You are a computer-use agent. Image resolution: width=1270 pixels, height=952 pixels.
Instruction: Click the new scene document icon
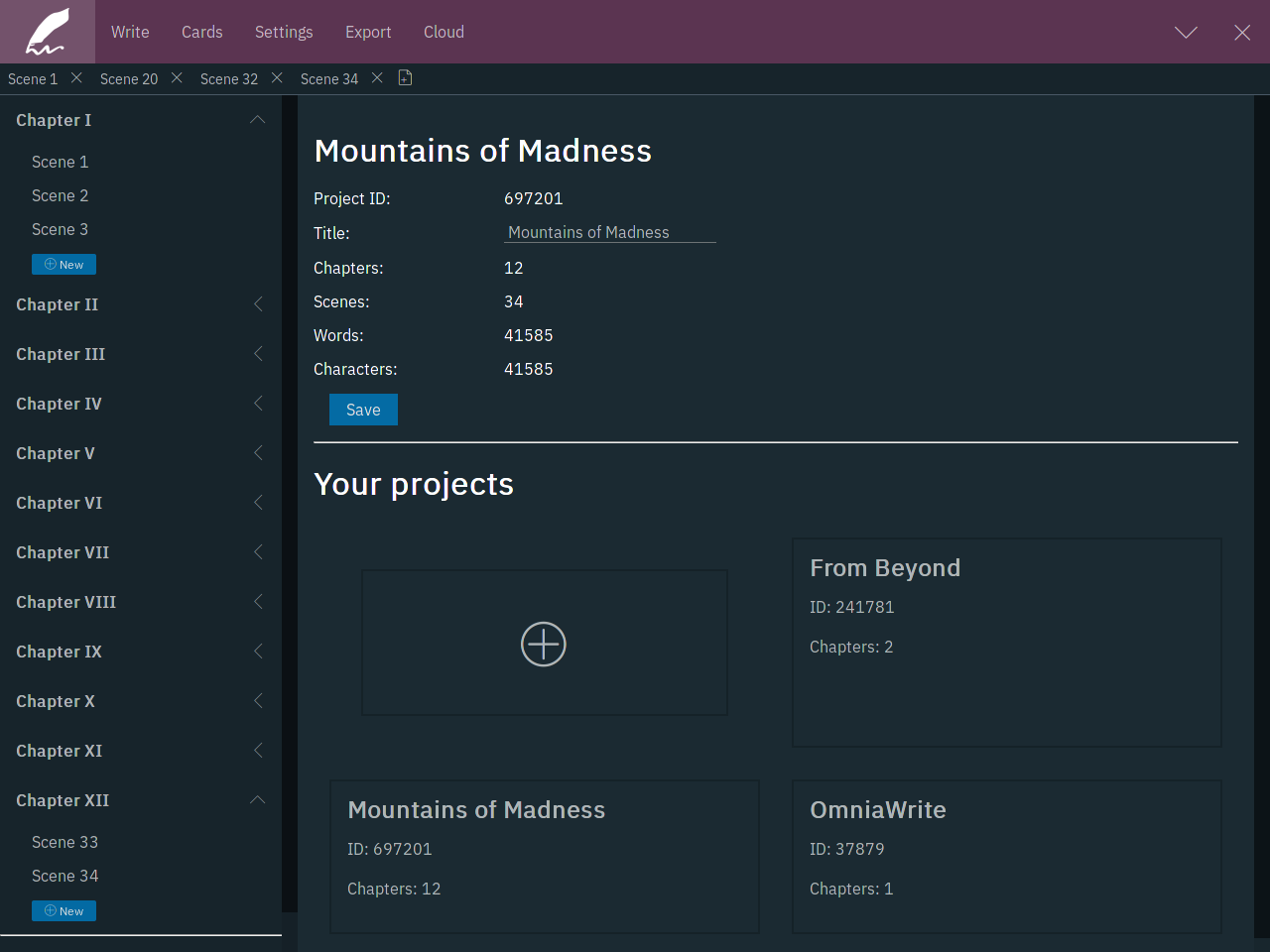(405, 78)
